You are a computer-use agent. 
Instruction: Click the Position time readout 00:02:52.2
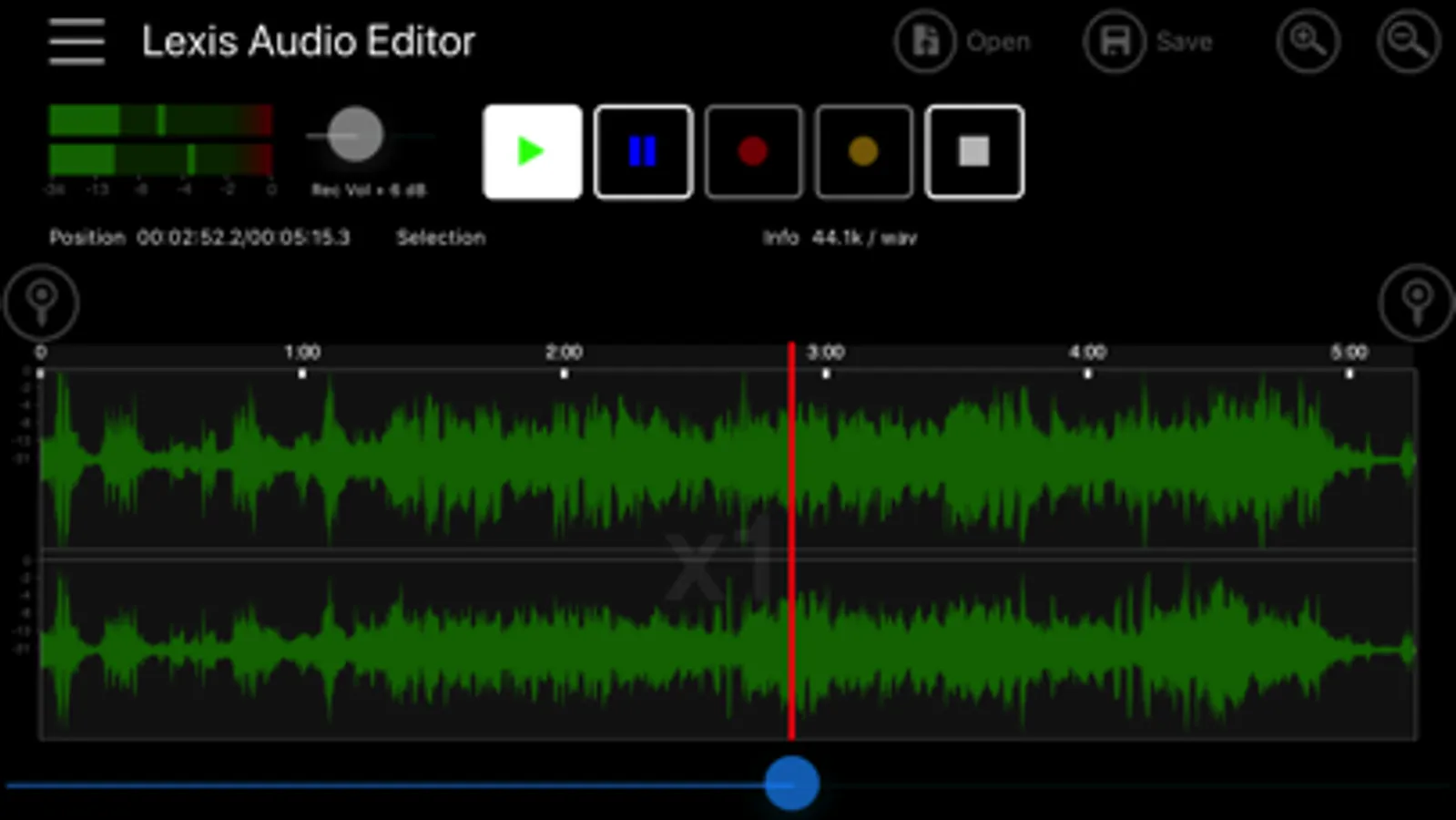[x=189, y=238]
